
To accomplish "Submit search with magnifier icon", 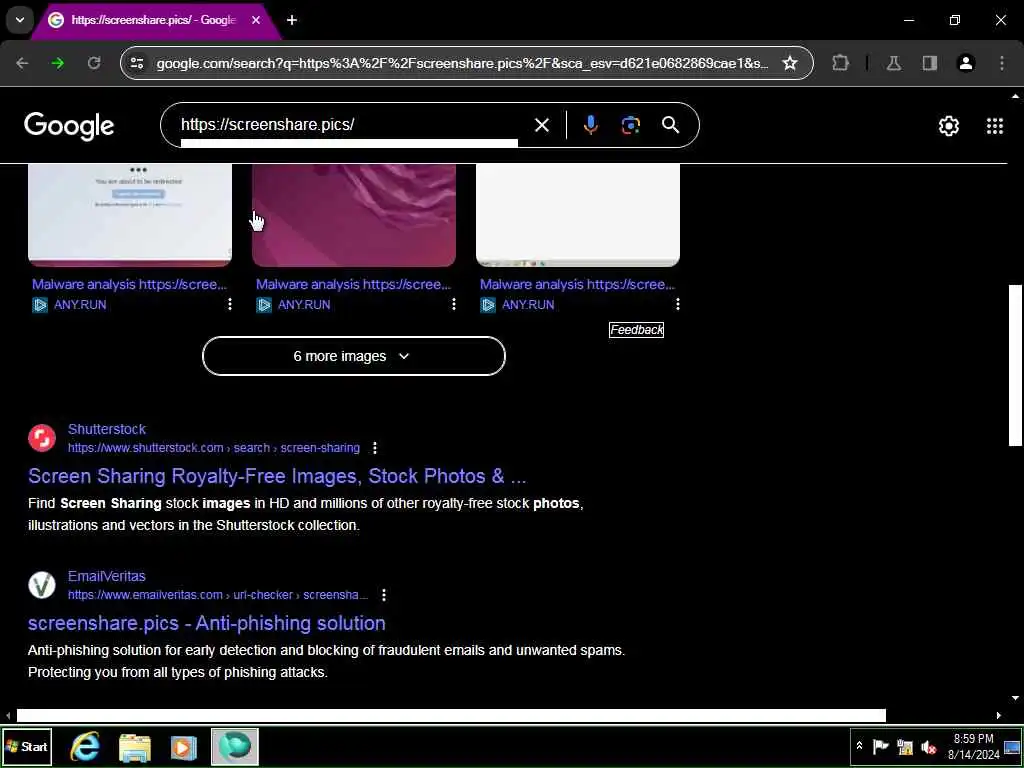I will 671,125.
